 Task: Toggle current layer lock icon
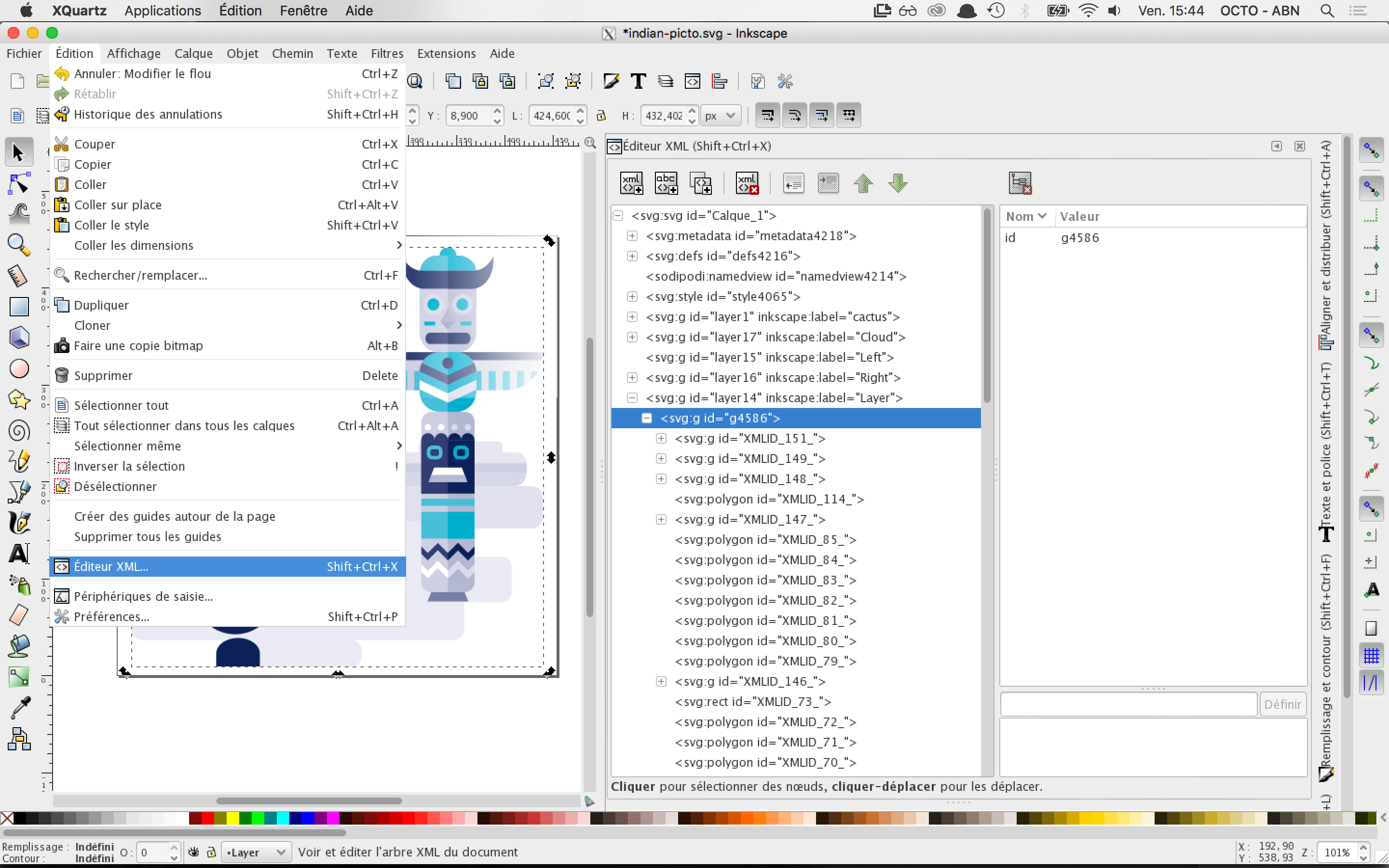[211, 852]
